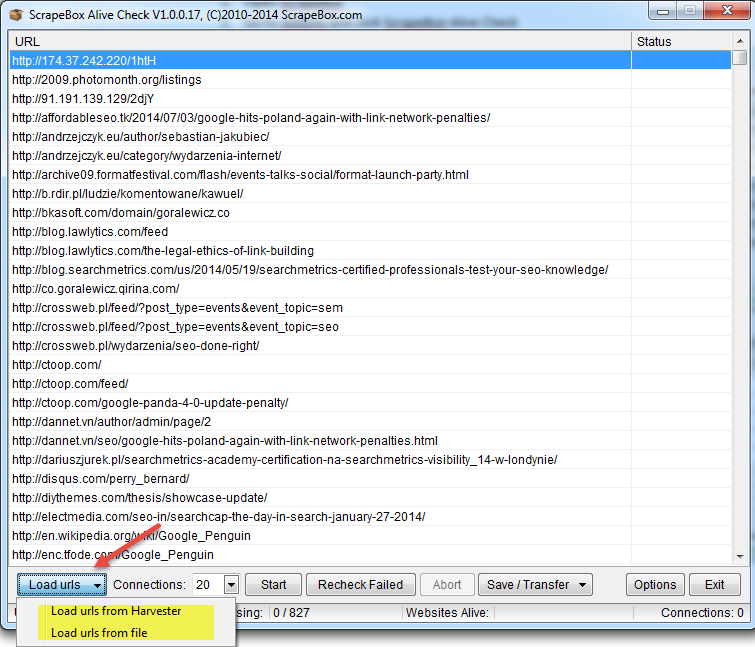Click the Exit button
The height and width of the screenshot is (647, 755).
pyautogui.click(x=715, y=584)
